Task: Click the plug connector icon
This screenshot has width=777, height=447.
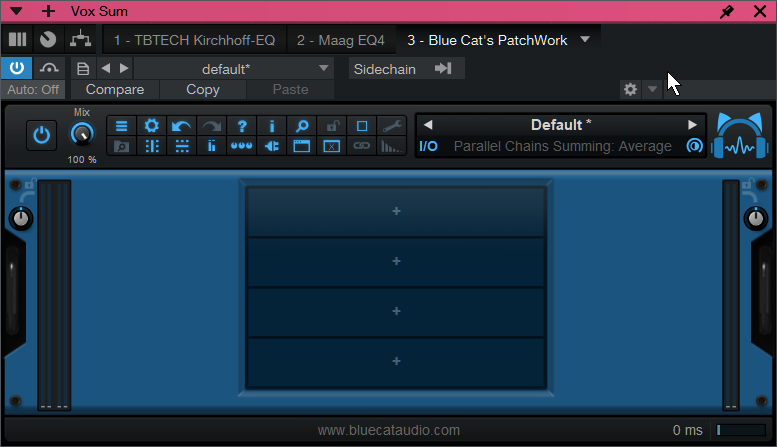Action: [x=272, y=146]
